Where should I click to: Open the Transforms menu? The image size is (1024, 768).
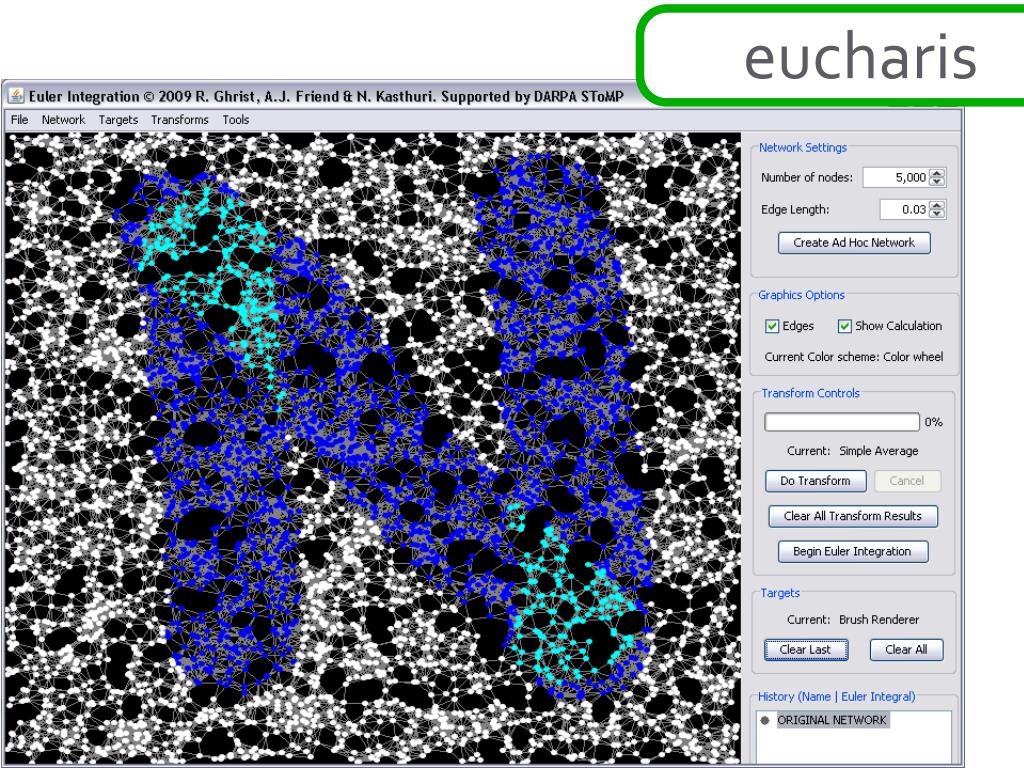click(x=180, y=120)
